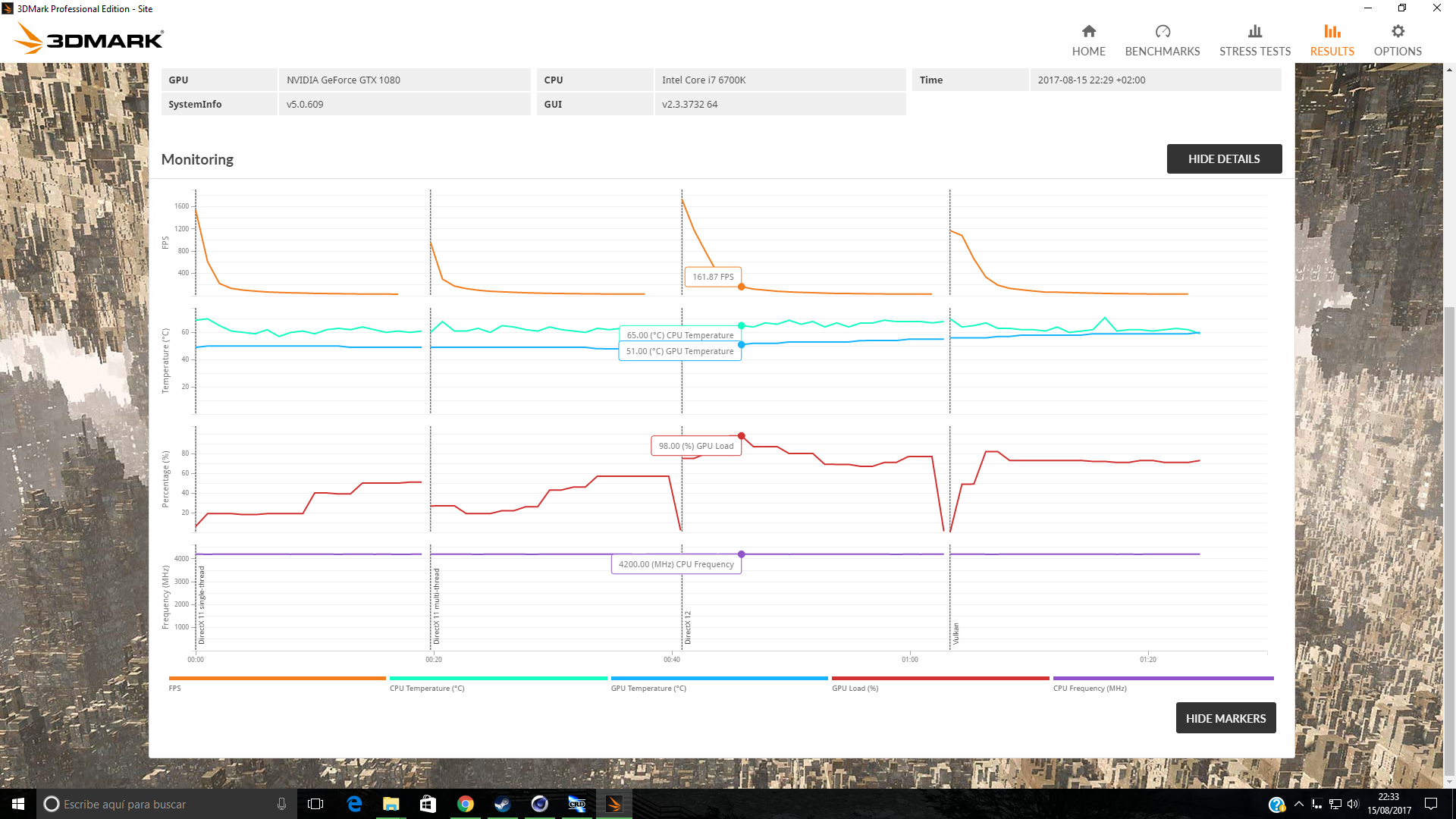Image resolution: width=1456 pixels, height=819 pixels.
Task: Open the Stress Tests section
Action: [1254, 40]
